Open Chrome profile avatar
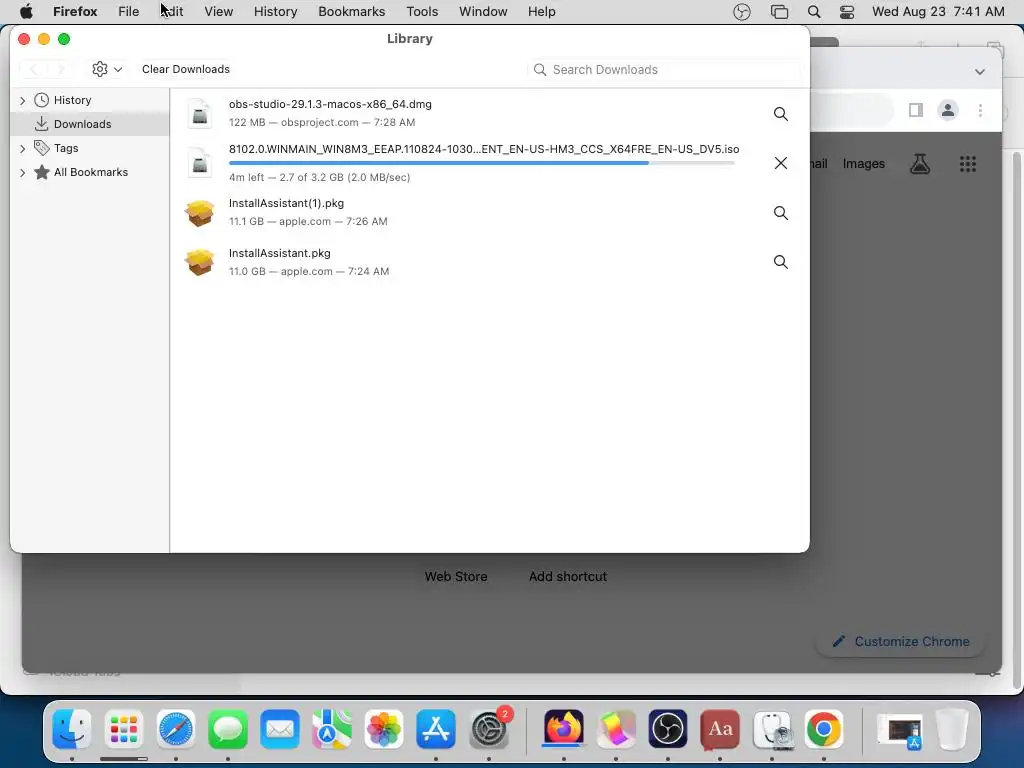Screen dimensions: 1024x768 pyautogui.click(x=948, y=110)
